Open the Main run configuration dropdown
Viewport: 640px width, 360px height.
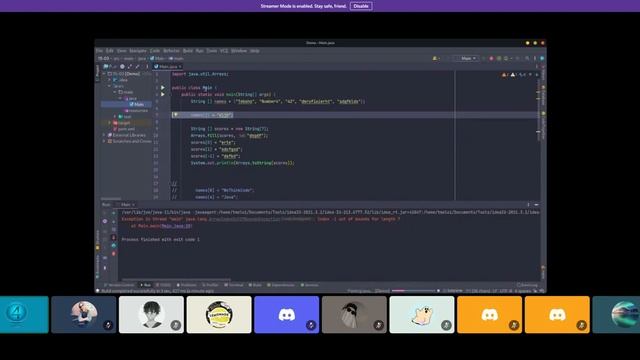[x=468, y=58]
